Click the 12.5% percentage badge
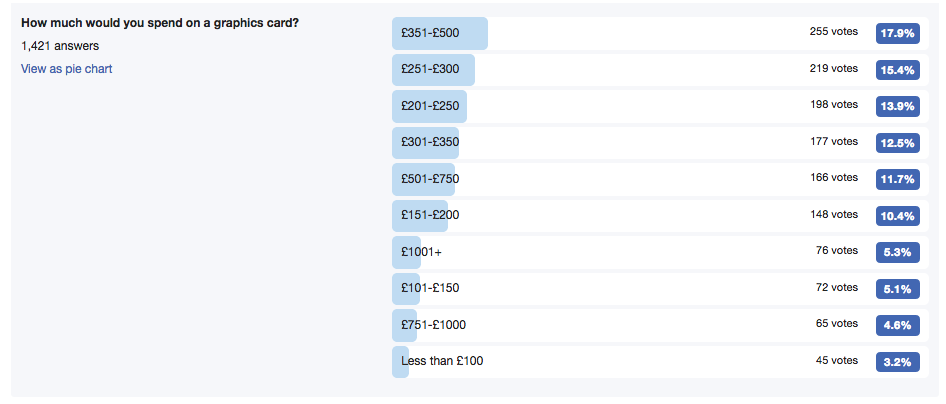The height and width of the screenshot is (404, 946). click(897, 143)
